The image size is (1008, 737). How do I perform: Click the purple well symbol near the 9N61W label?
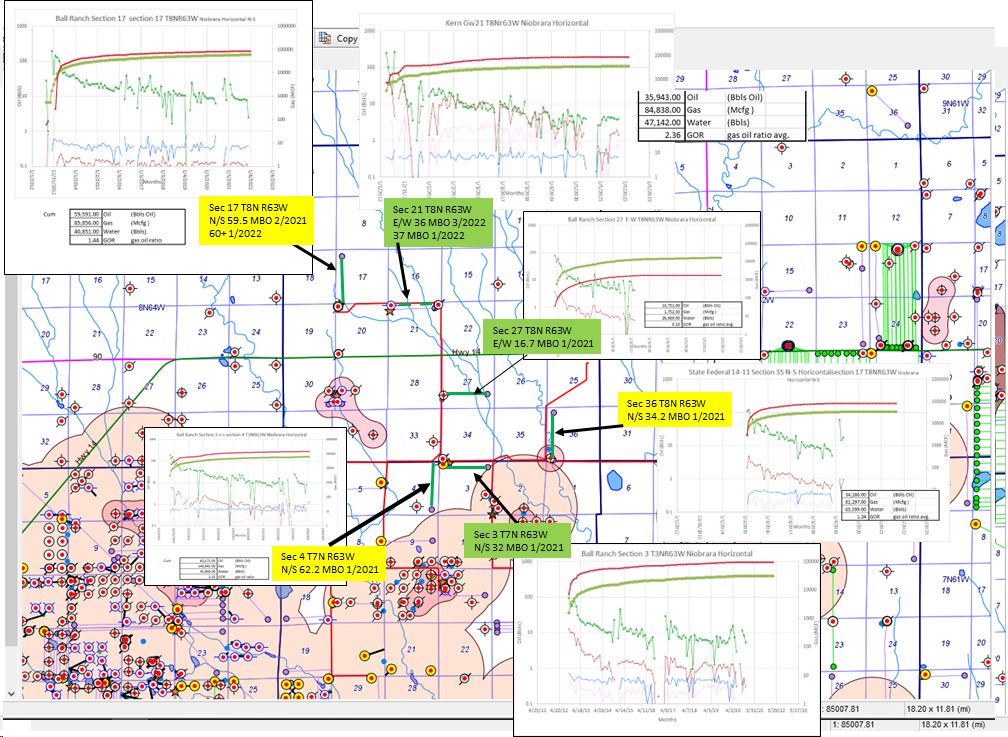click(x=907, y=126)
